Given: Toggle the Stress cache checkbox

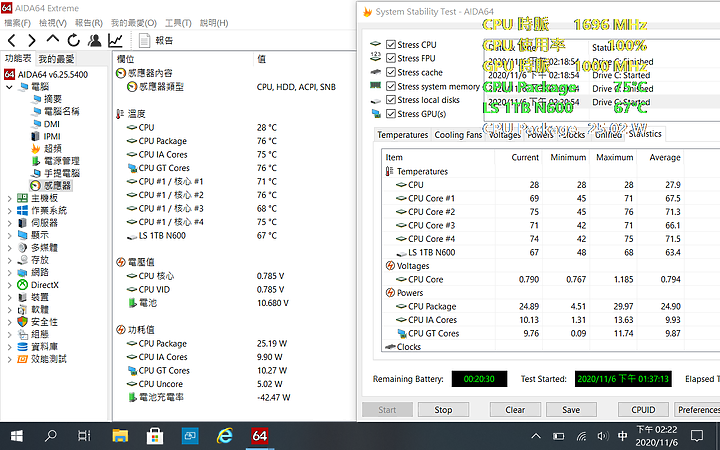Looking at the screenshot, I should (391, 72).
